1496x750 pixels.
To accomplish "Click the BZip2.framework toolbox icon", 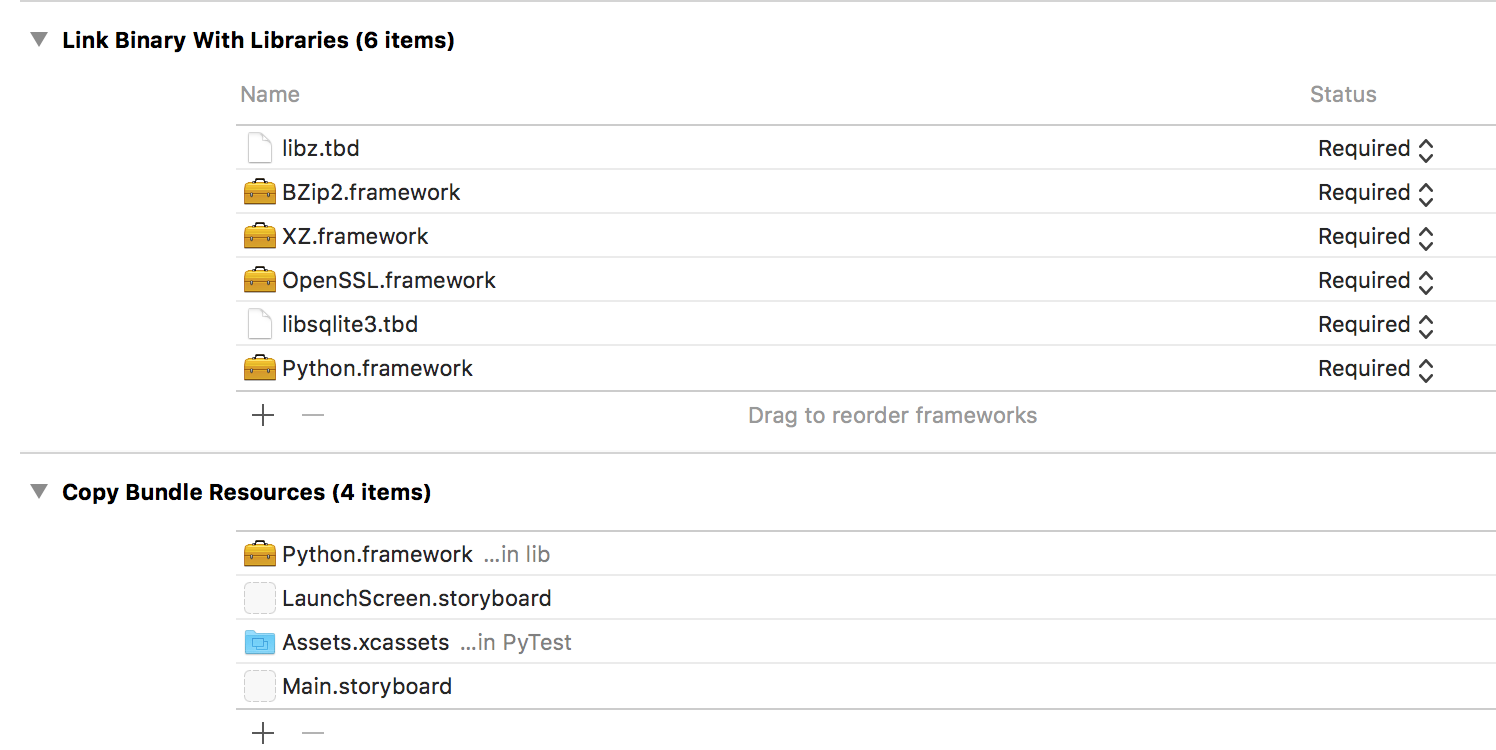I will (x=260, y=192).
